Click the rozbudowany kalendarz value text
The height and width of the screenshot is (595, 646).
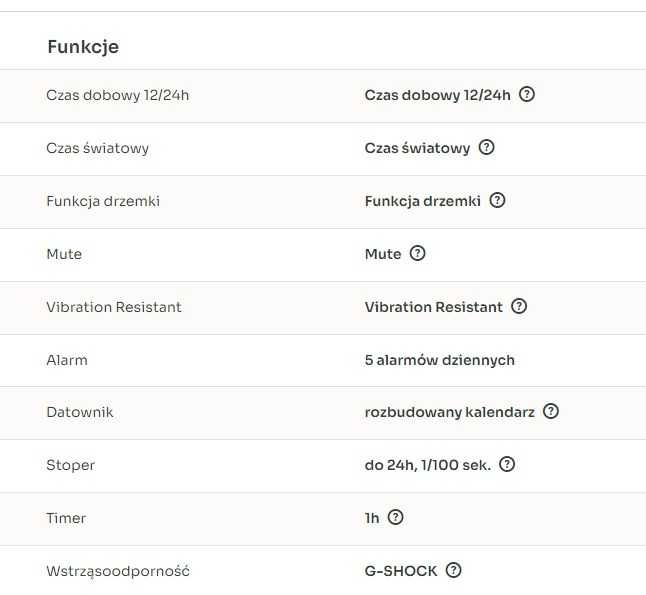449,412
